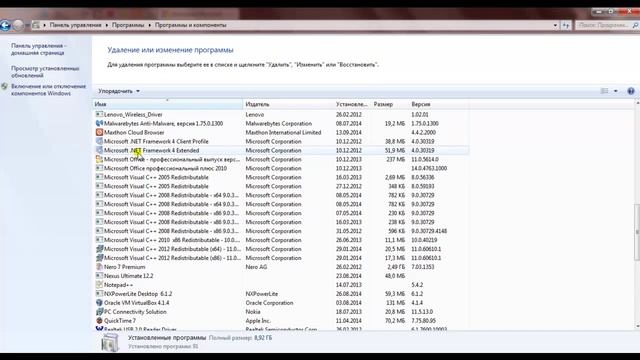Click the Панель управления breadcrumb
Image resolution: width=640 pixels, height=360 pixels.
[x=76, y=25]
